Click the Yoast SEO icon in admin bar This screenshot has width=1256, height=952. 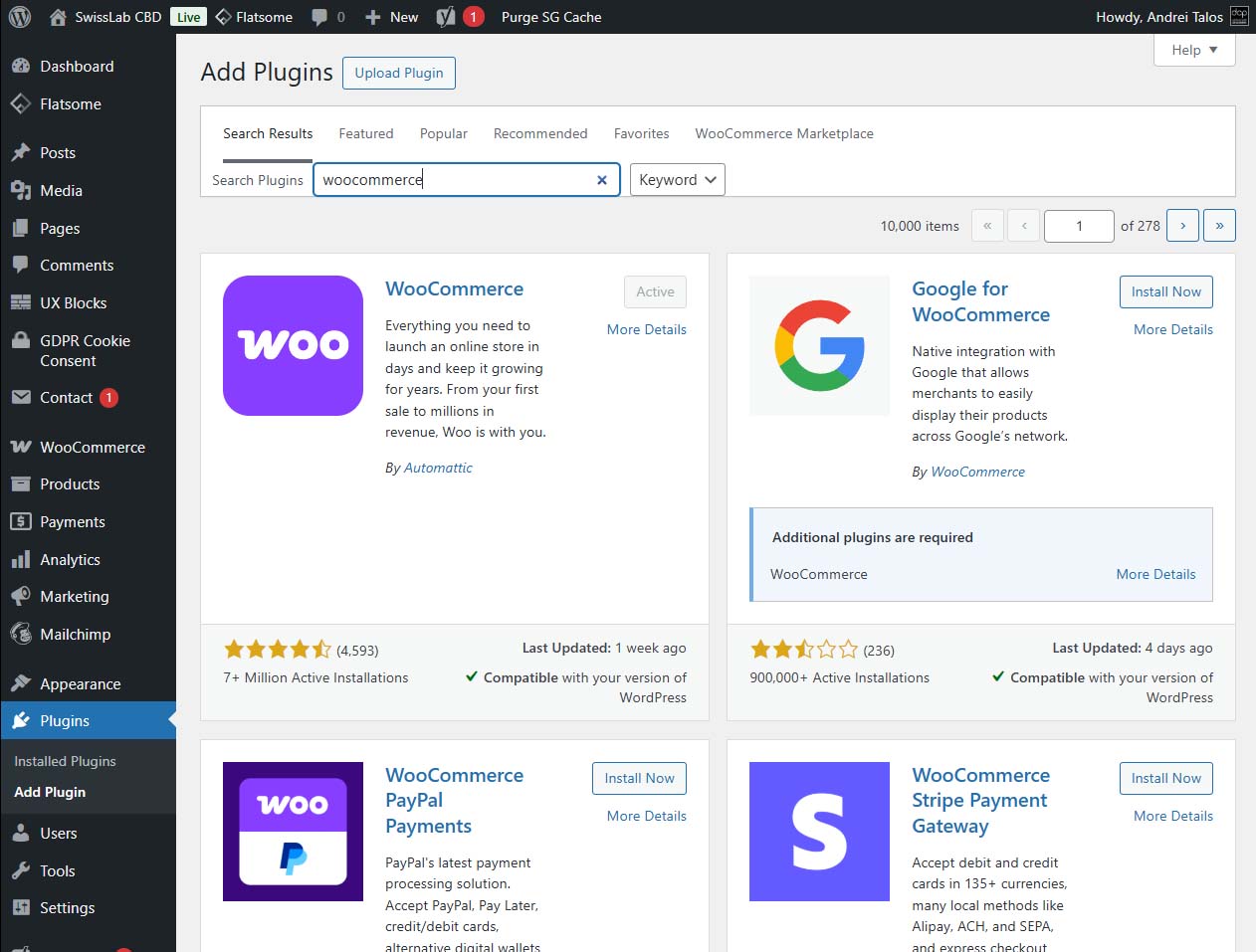coord(446,17)
